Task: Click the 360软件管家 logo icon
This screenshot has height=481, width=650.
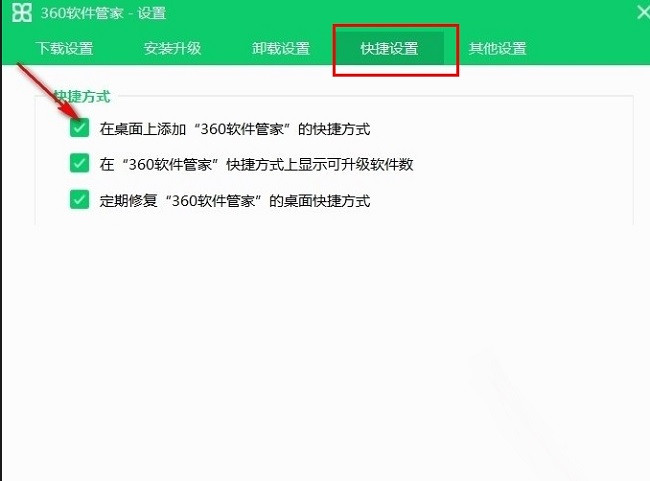Action: pyautogui.click(x=22, y=12)
